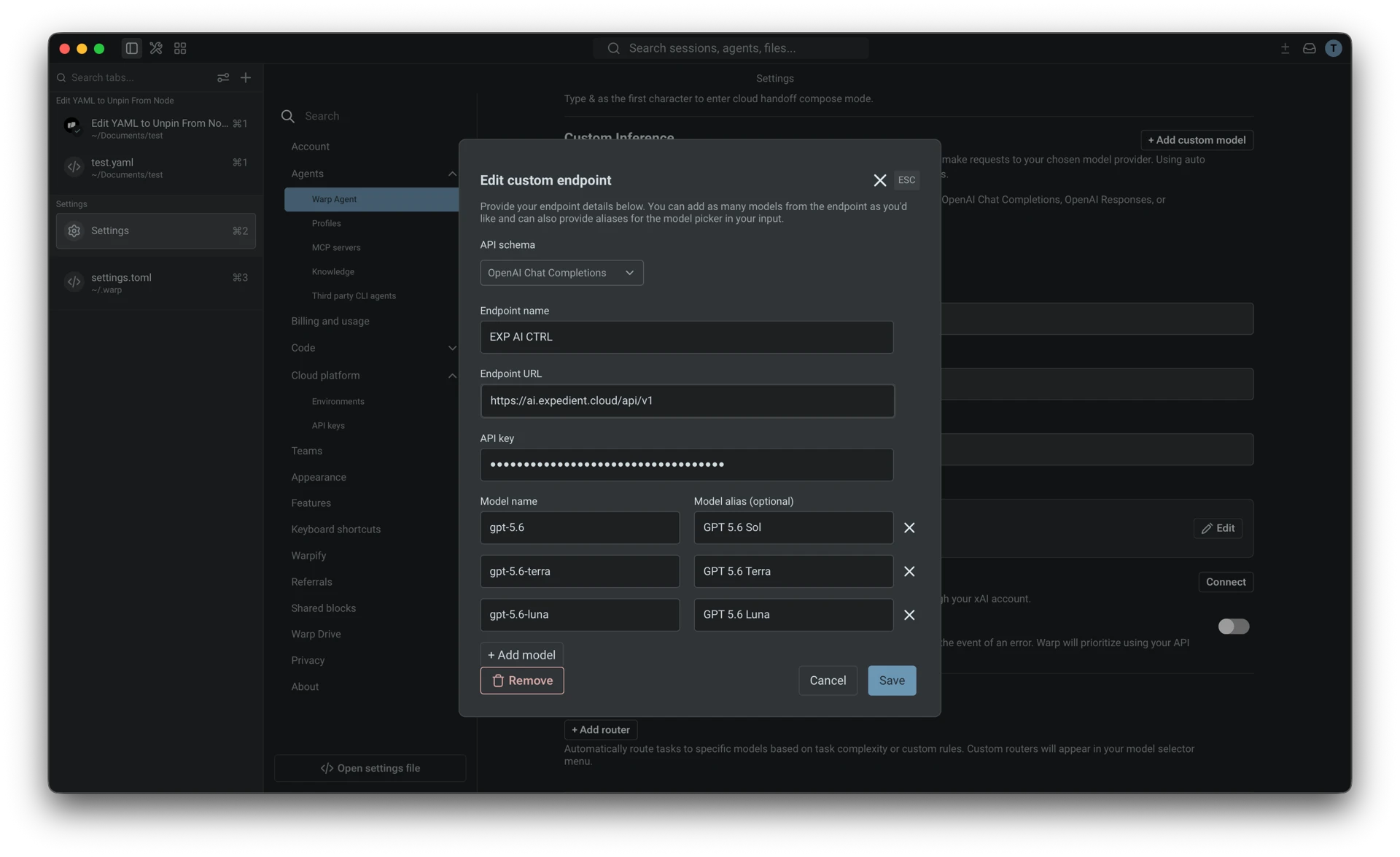Open the settings.toml file tab icon

(74, 282)
